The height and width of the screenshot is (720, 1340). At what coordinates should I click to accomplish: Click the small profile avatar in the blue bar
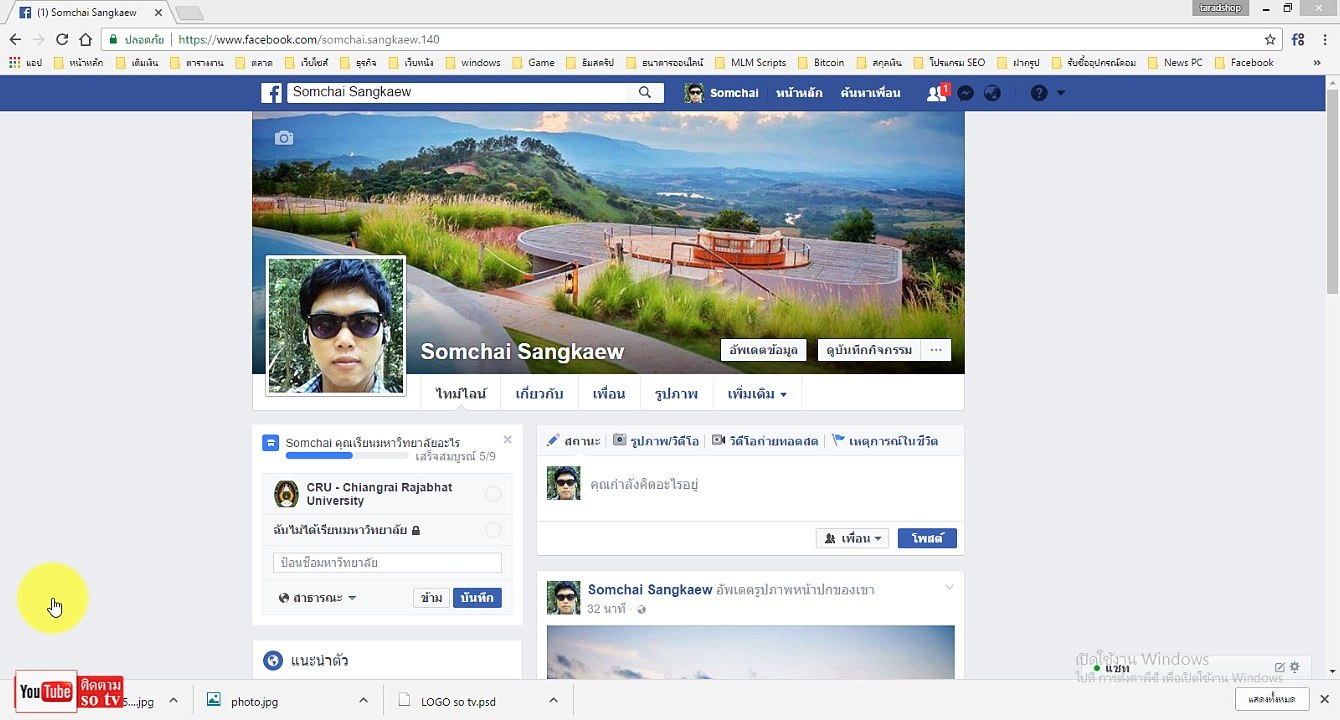coord(694,93)
